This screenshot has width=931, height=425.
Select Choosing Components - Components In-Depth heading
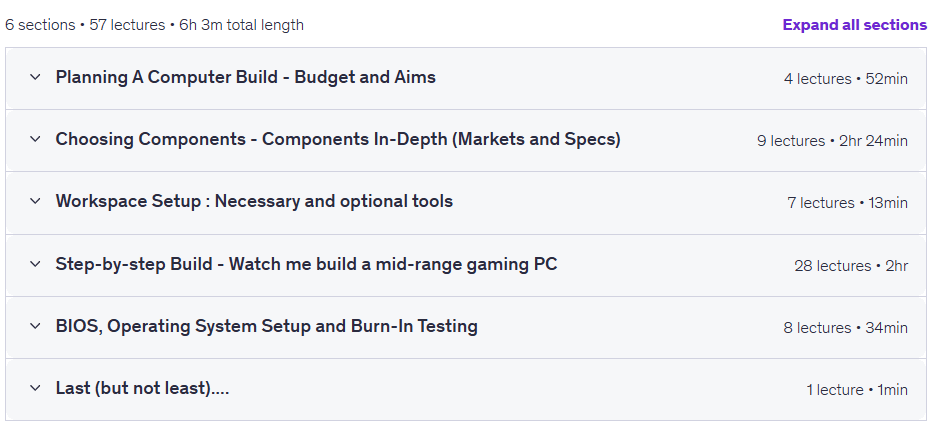[x=338, y=139]
